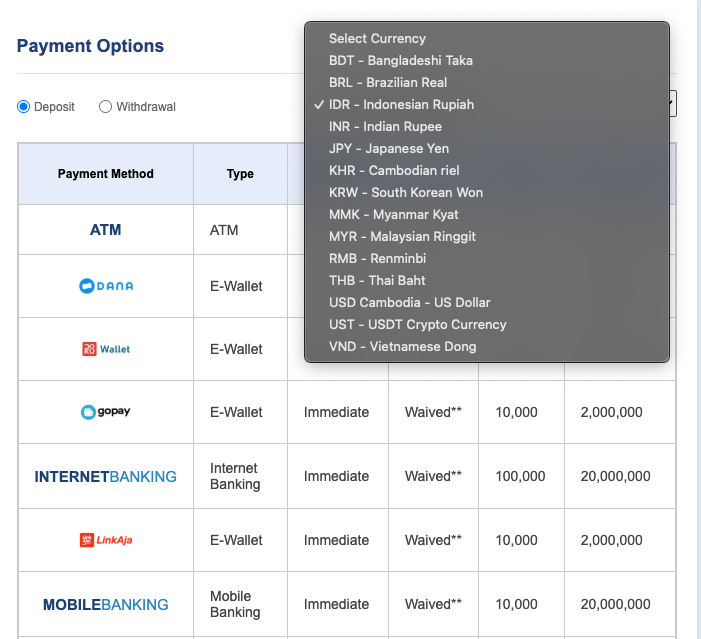Screen dimensions: 701x639
Task: Choose IDR - Indonesian Rupiah option
Action: coord(401,105)
